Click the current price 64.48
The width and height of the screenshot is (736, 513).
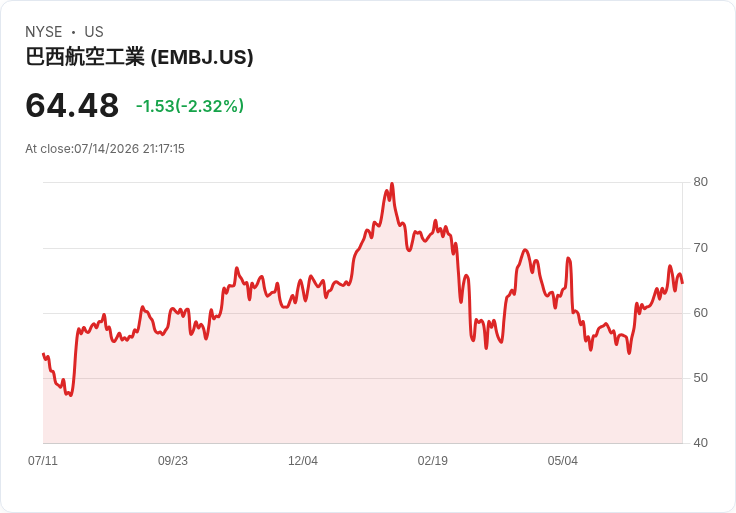tap(72, 105)
